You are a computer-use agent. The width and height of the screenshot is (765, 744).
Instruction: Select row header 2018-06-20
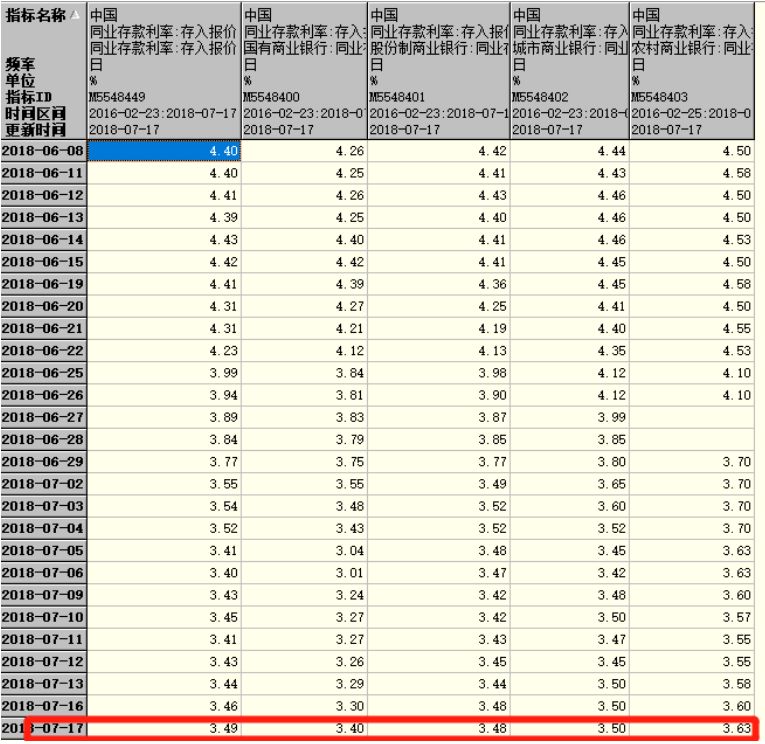43,306
